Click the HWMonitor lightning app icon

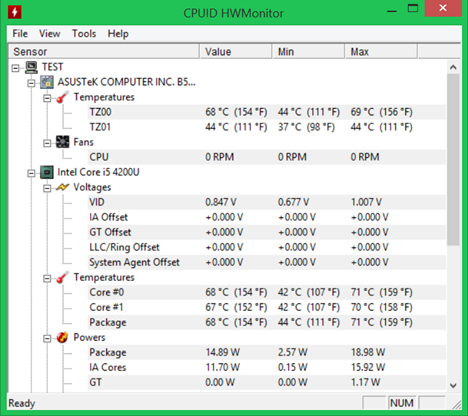pyautogui.click(x=14, y=13)
